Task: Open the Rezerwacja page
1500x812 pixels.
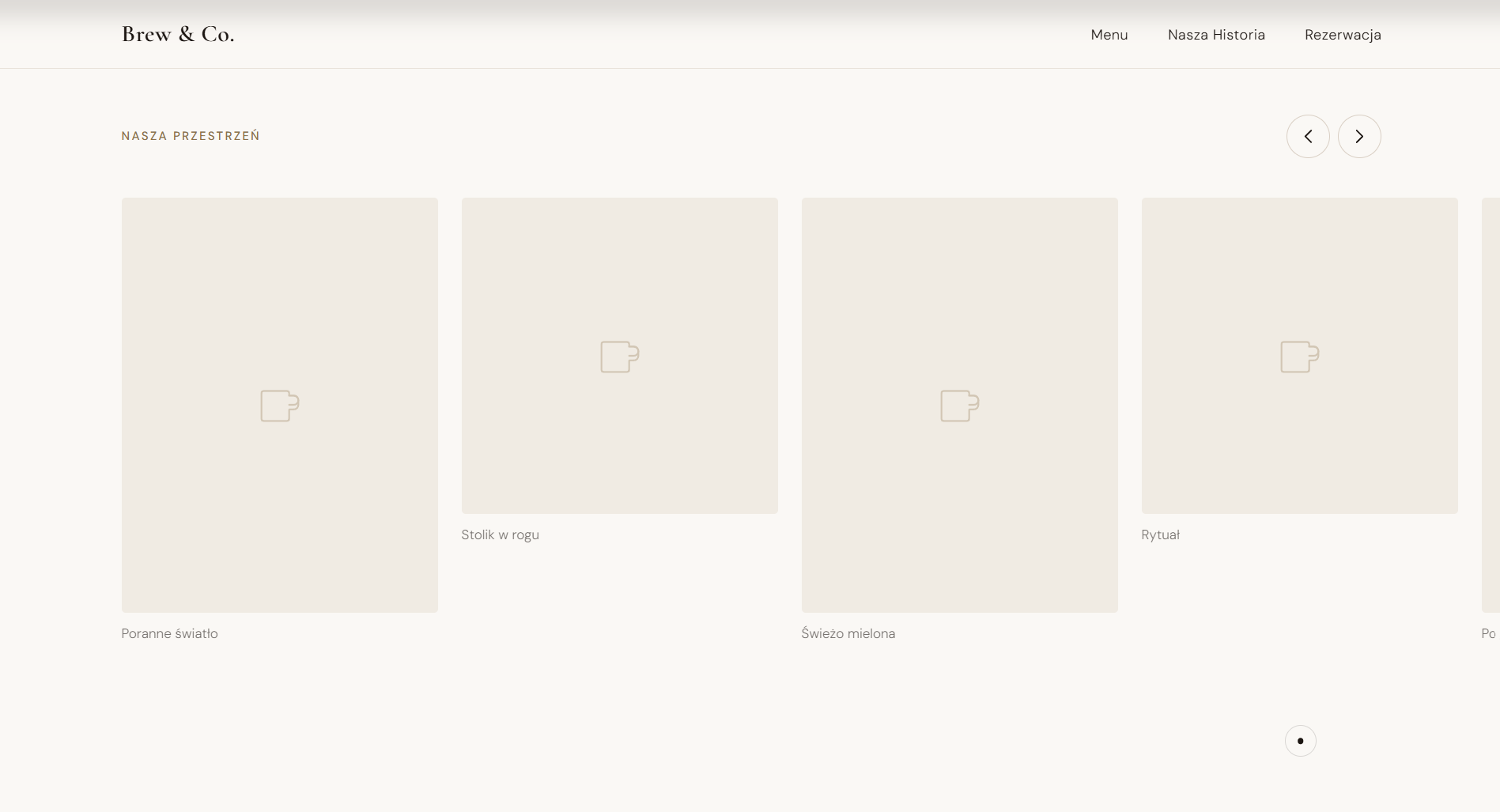Action: [1343, 35]
